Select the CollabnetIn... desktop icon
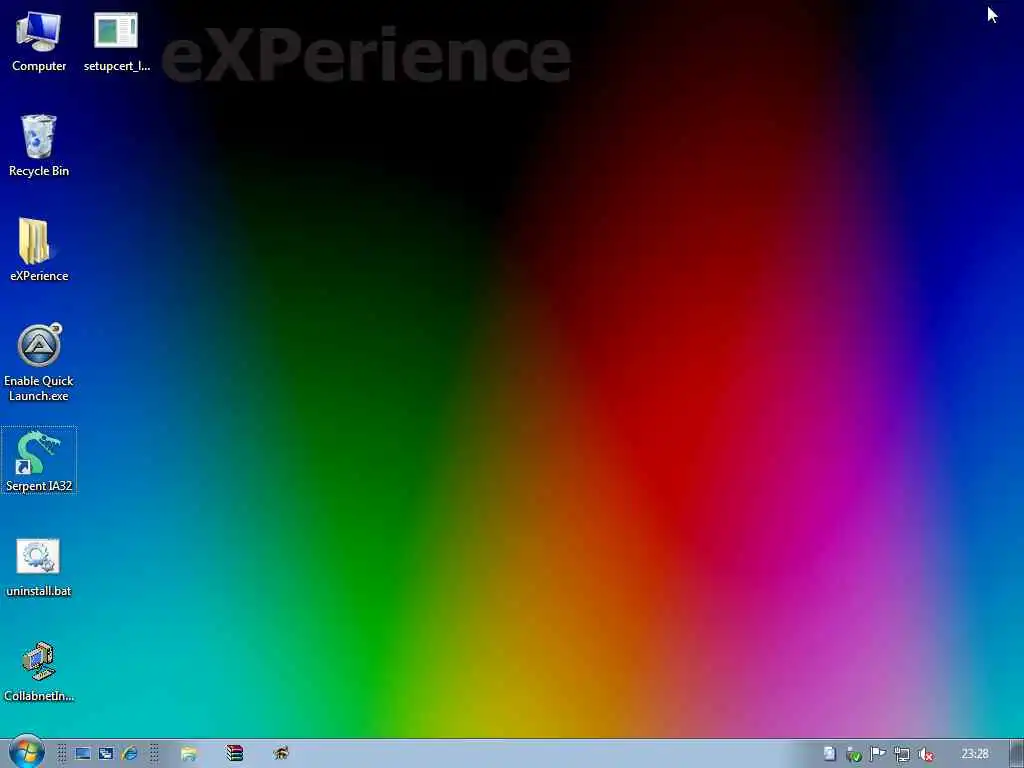Image resolution: width=1024 pixels, height=768 pixels. 38,661
